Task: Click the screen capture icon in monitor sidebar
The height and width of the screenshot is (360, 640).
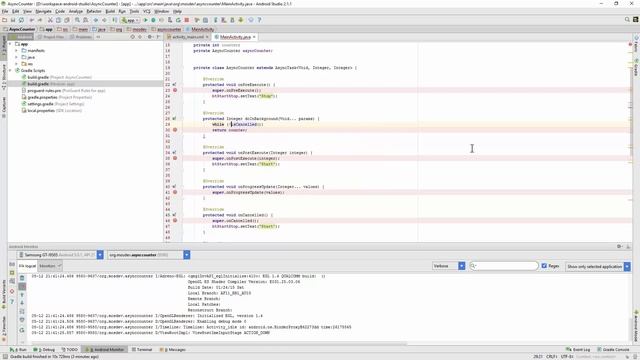Action: 12,264
